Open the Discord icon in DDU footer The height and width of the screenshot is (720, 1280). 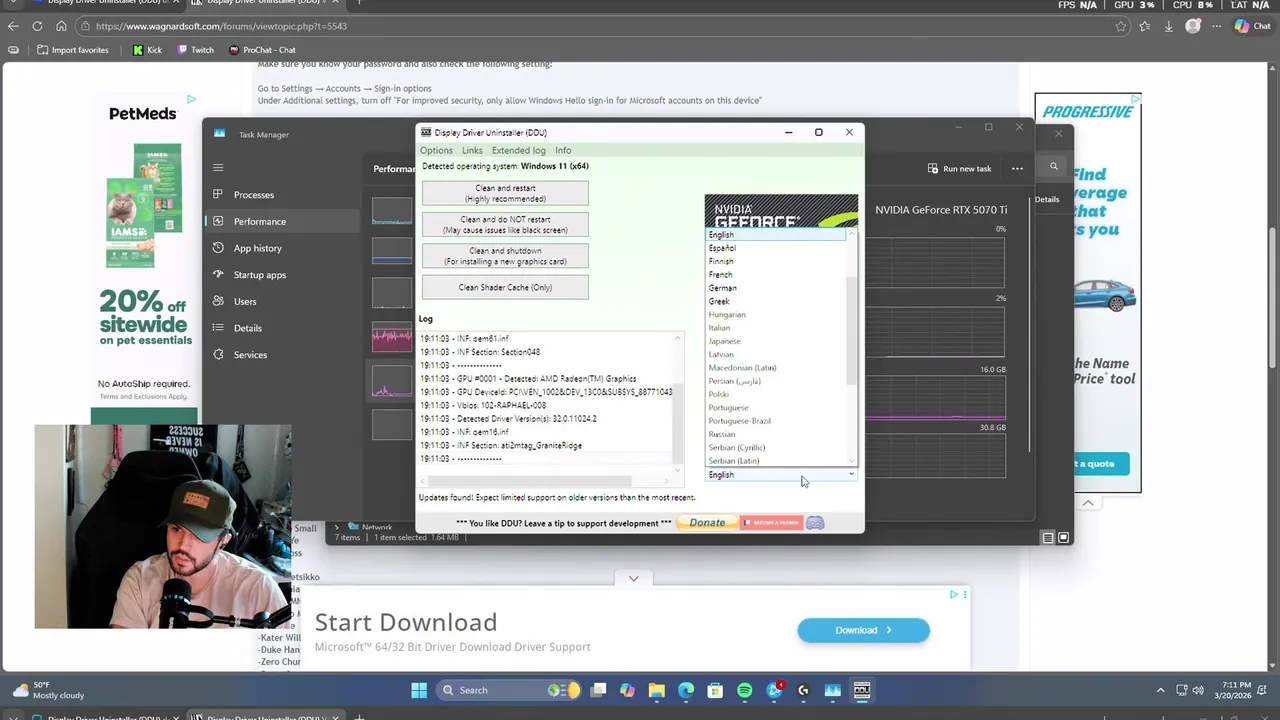pyautogui.click(x=815, y=523)
